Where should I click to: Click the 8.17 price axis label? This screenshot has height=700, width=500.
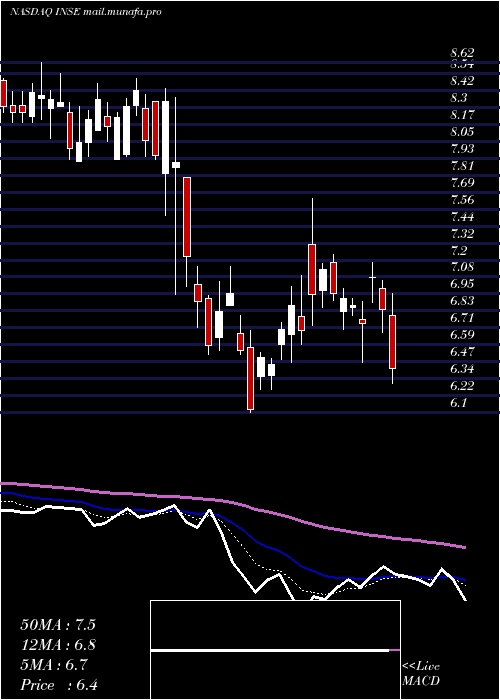pyautogui.click(x=462, y=115)
